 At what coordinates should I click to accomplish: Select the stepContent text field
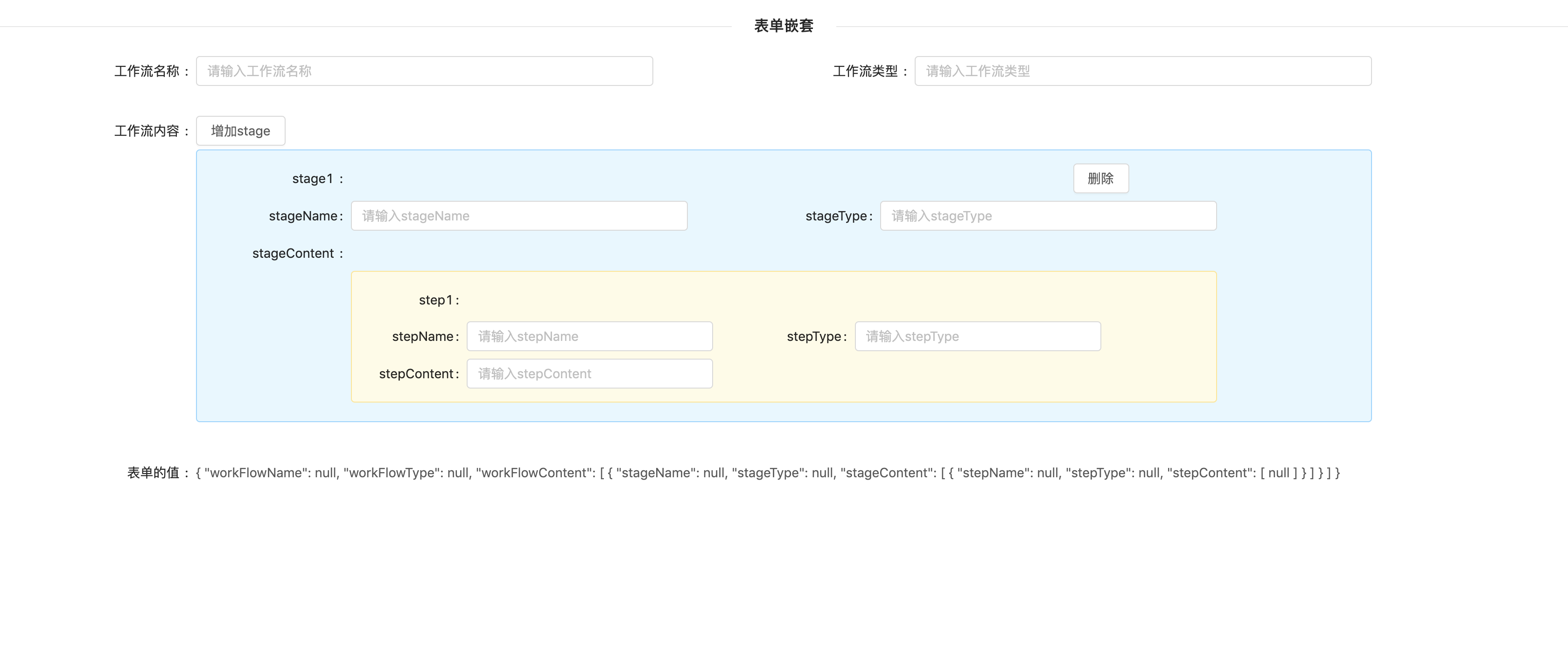tap(589, 374)
